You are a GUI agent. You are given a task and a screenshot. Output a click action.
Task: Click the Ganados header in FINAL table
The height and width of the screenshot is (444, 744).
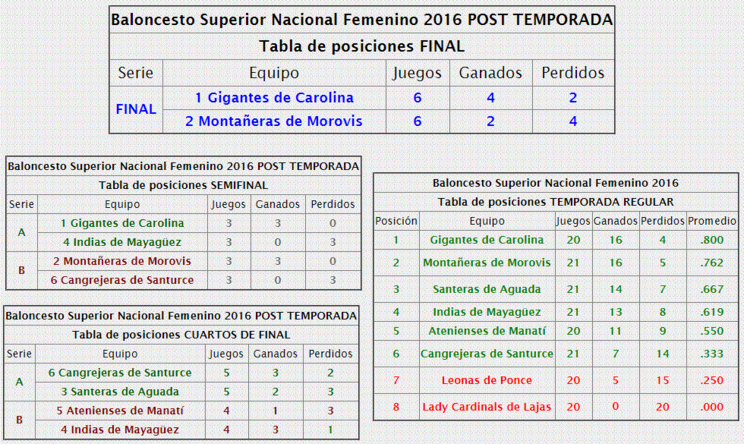click(x=491, y=73)
